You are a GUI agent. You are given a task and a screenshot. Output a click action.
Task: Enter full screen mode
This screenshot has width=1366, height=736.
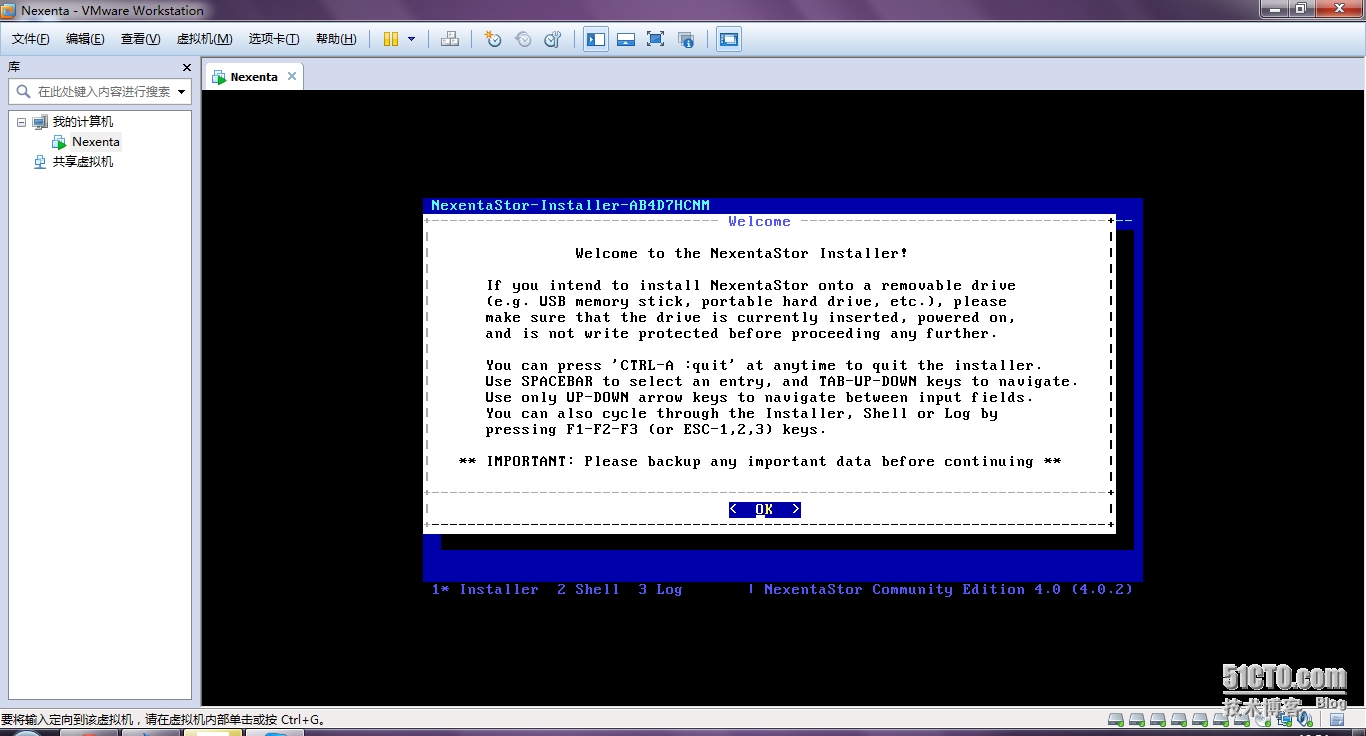pyautogui.click(x=656, y=39)
